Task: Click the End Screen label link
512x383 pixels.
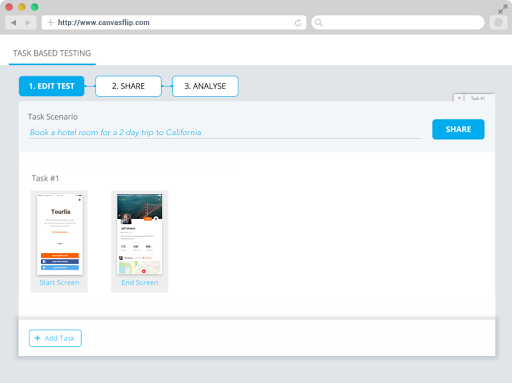Action: (x=140, y=283)
